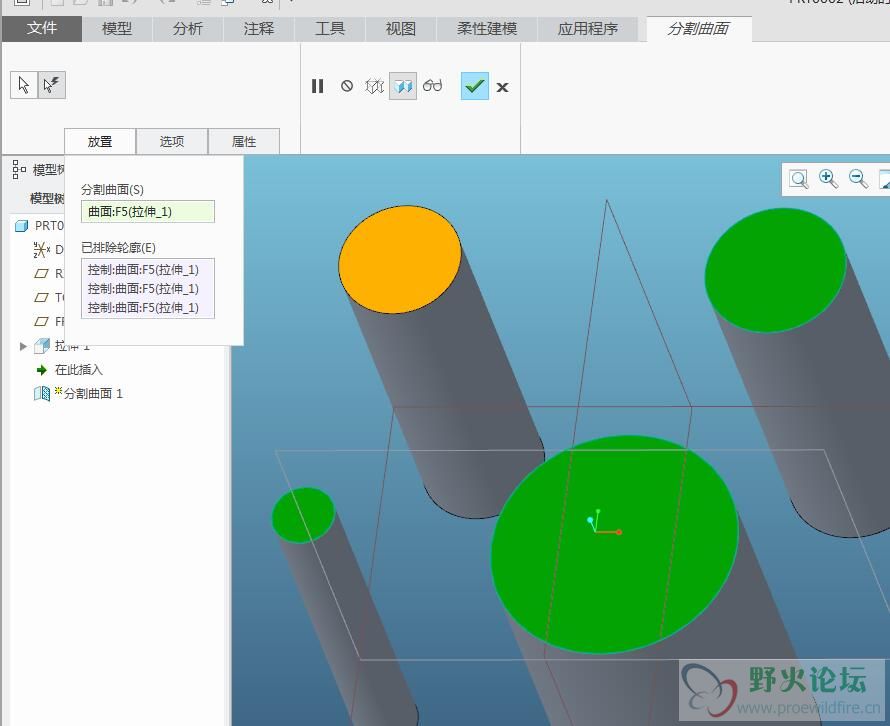Cancel the split surface with X icon

tap(503, 87)
